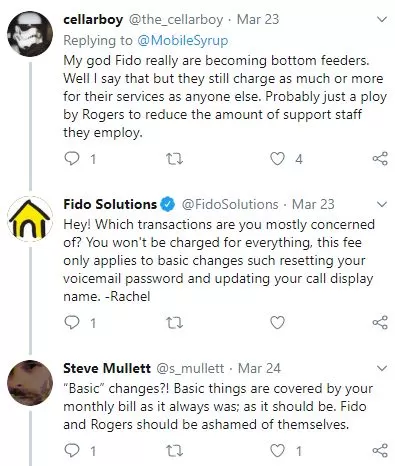Share Steve Mullett's tweet

click(380, 451)
